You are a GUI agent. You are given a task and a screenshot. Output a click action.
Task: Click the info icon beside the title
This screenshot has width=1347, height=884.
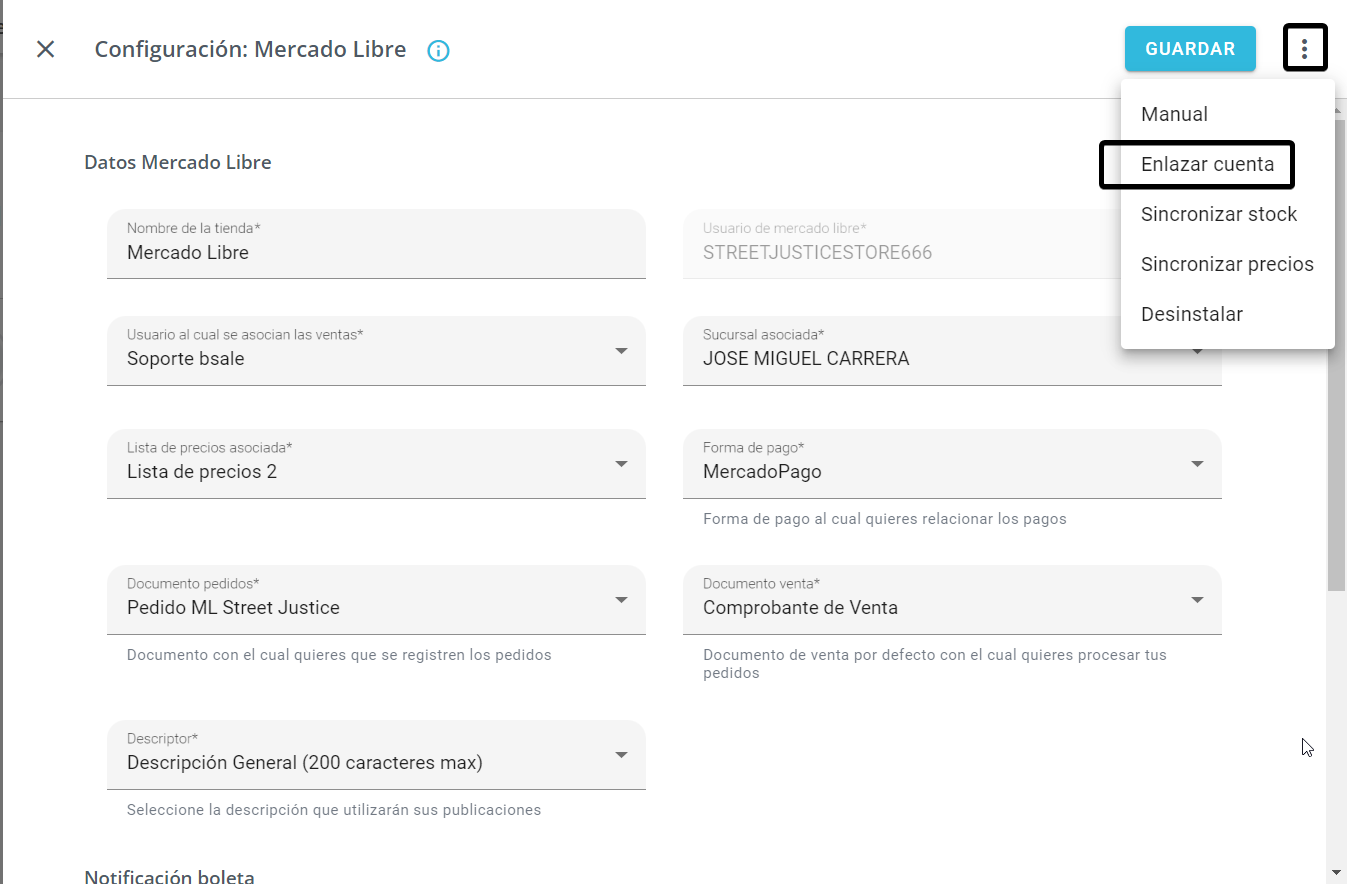(x=438, y=51)
